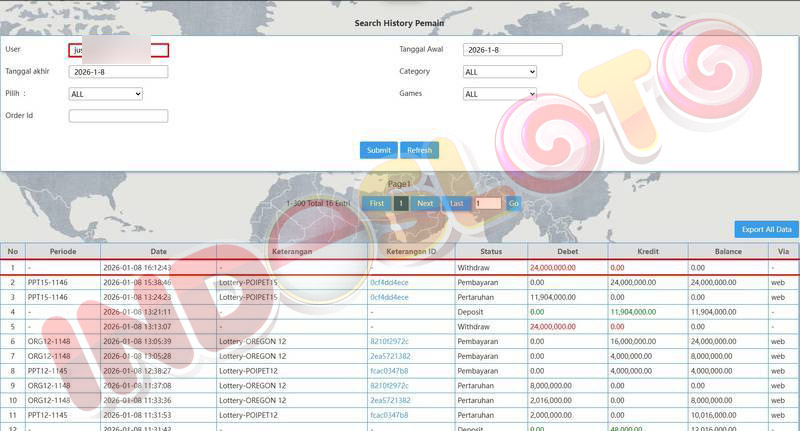Open link fcac0347b8 in row 8

(389, 370)
